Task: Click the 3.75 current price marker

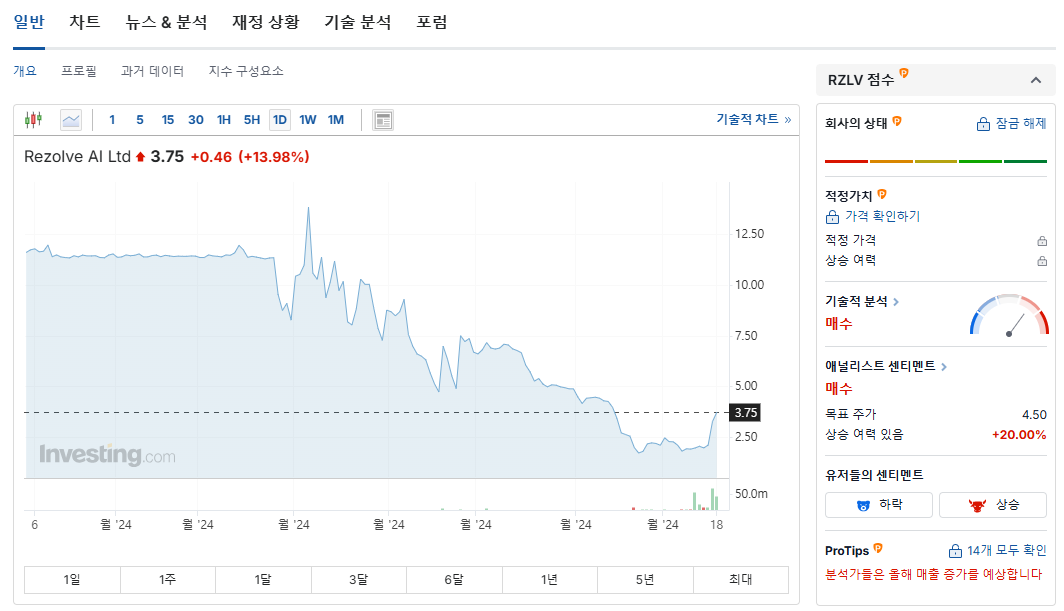Action: click(745, 413)
